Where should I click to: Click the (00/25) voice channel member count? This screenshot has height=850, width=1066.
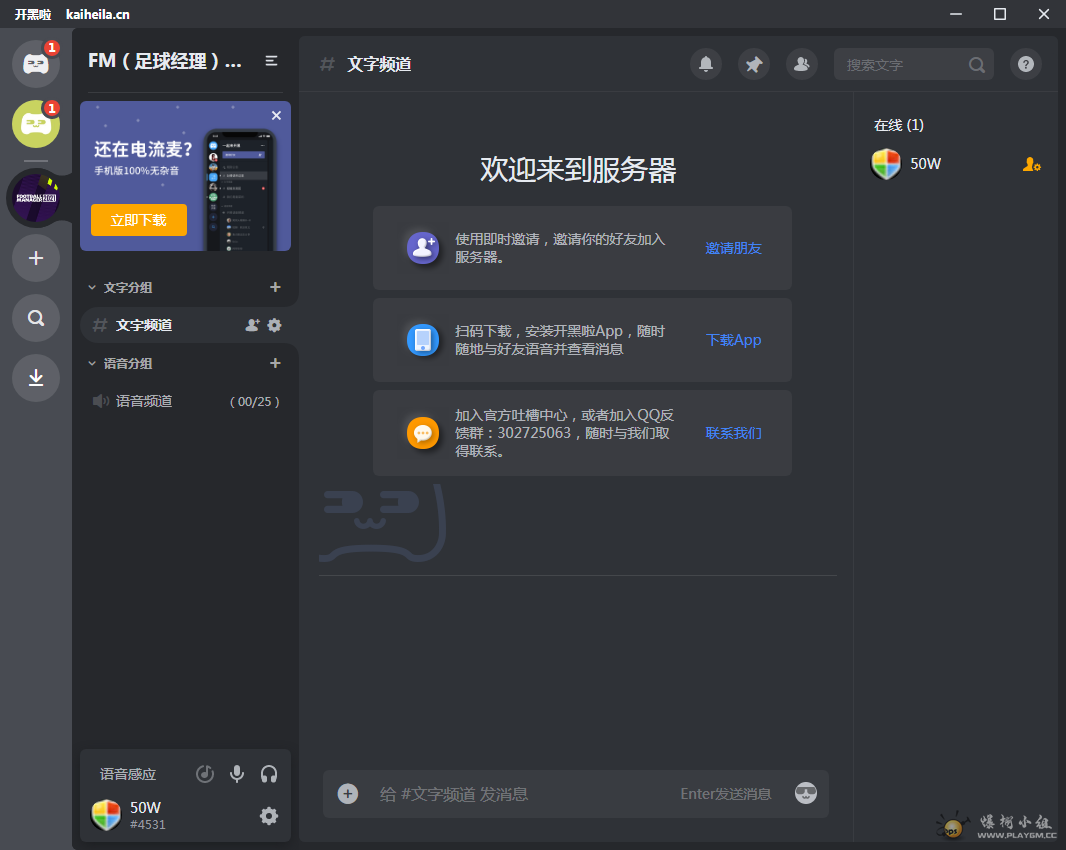point(255,402)
